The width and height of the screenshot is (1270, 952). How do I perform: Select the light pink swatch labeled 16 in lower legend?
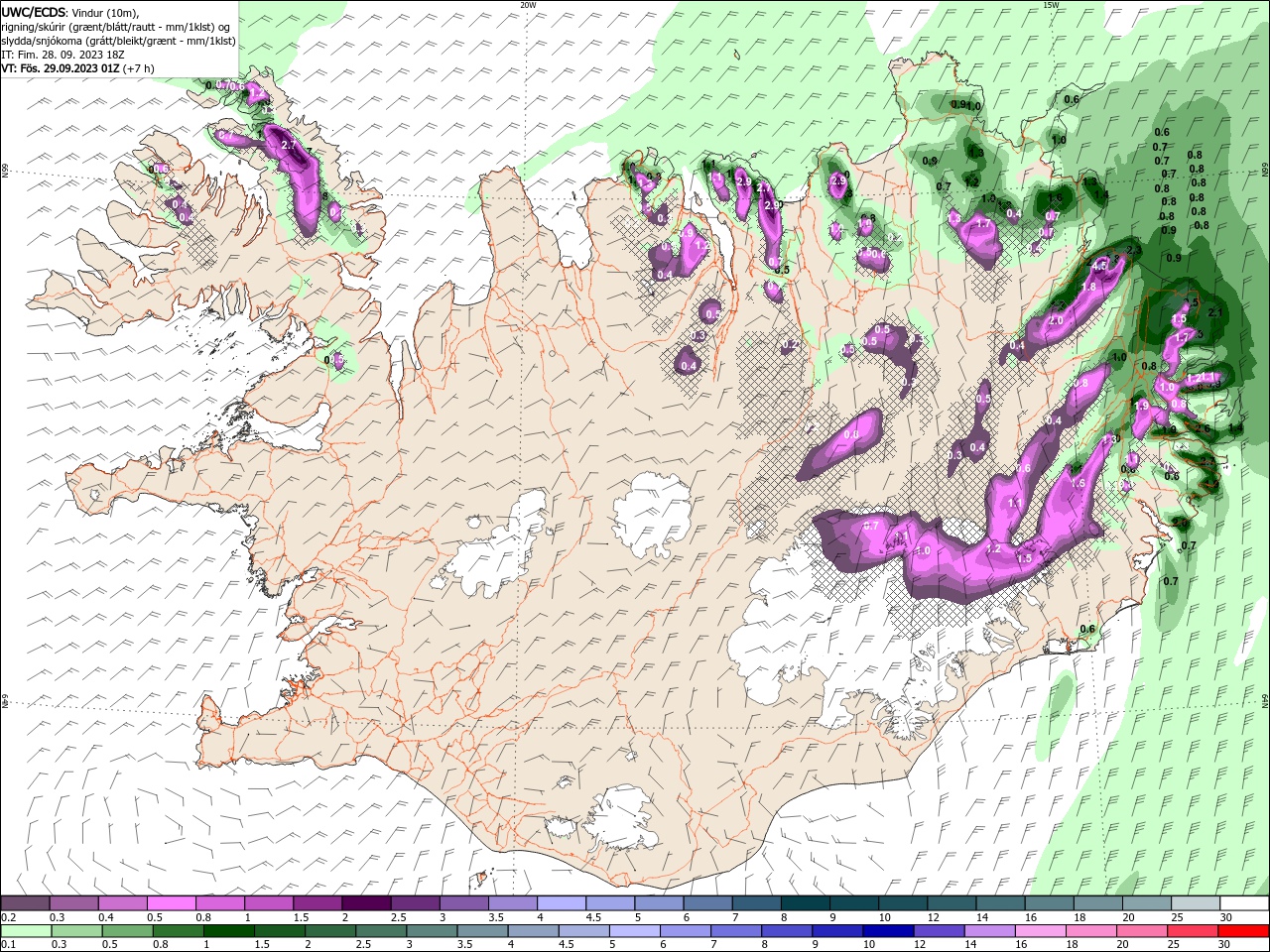pyautogui.click(x=1040, y=931)
